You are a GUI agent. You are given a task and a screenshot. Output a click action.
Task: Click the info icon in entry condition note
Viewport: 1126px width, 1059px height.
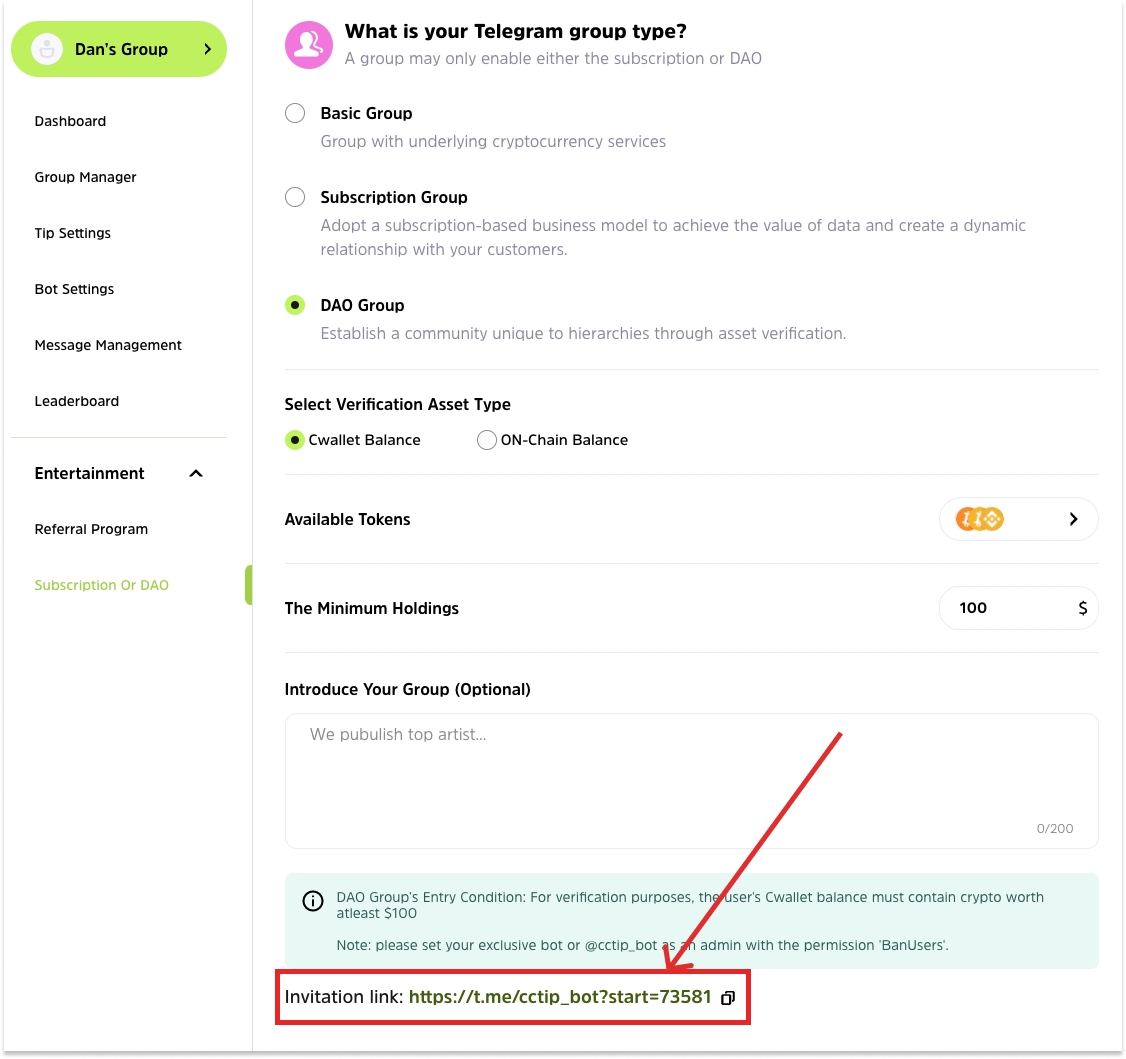(313, 902)
